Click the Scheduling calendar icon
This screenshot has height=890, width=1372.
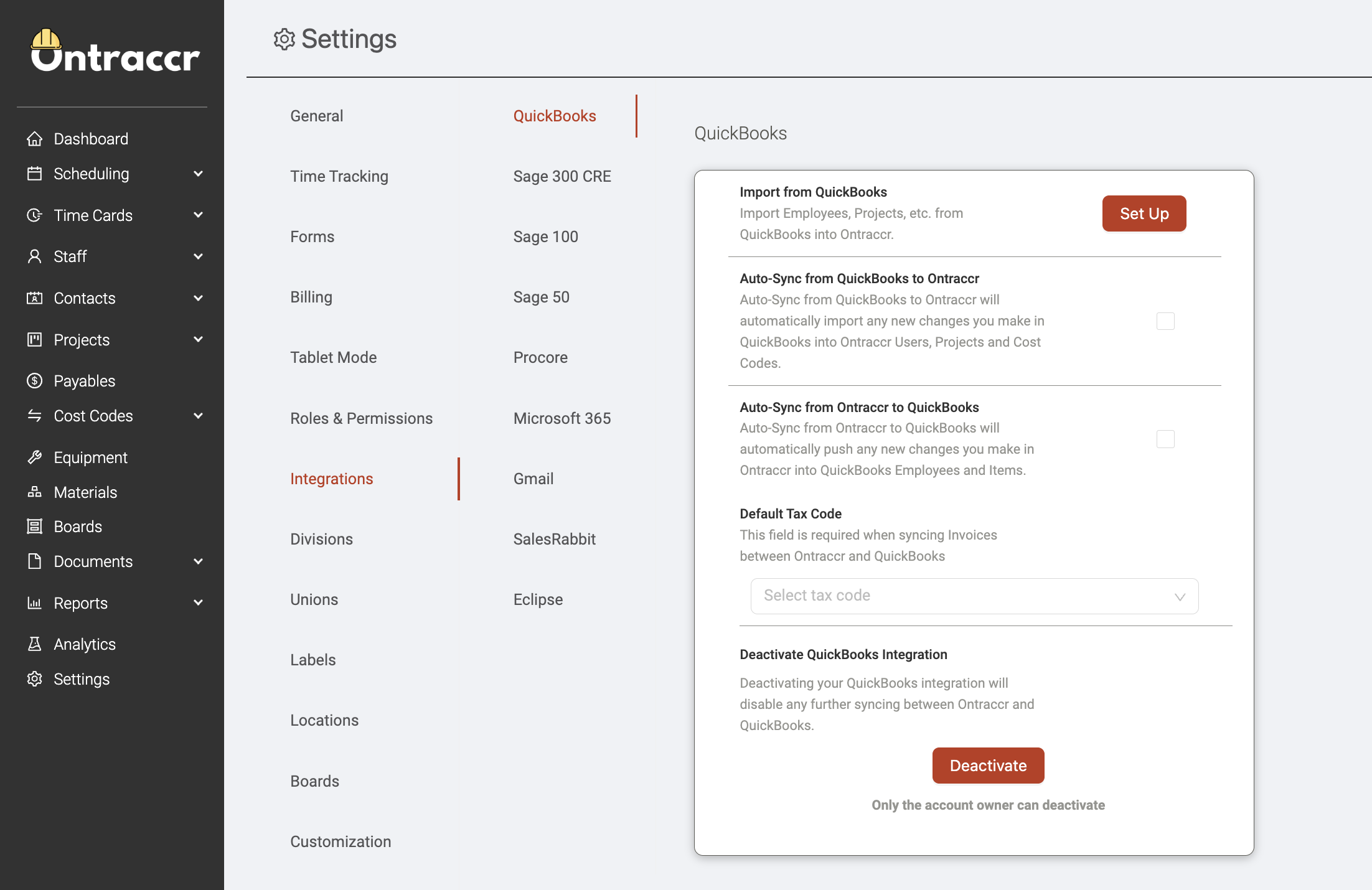(x=35, y=174)
